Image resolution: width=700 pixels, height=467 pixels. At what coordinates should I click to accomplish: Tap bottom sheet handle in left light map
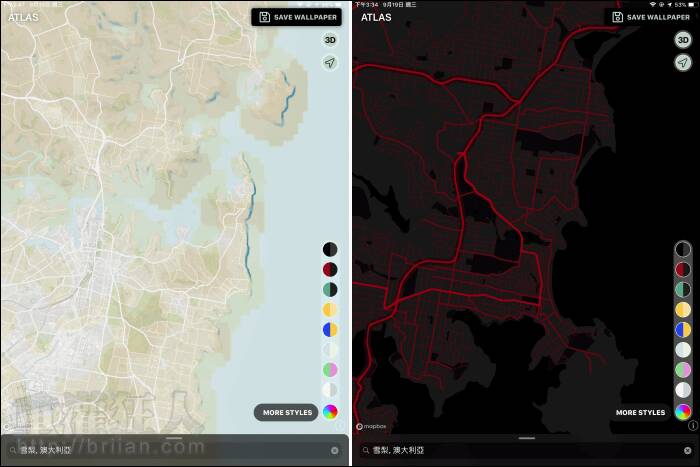[x=174, y=438]
